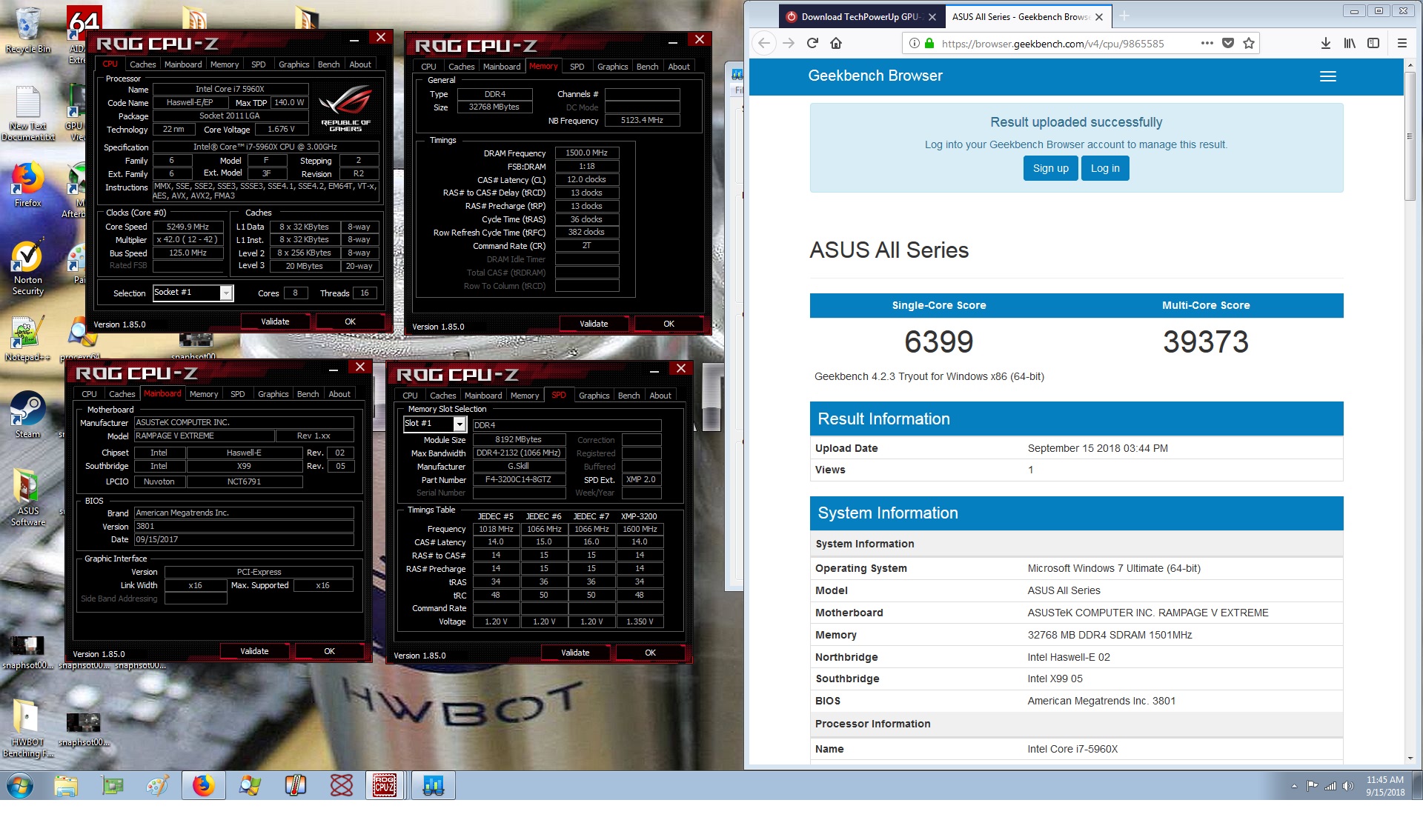The height and width of the screenshot is (840, 1423).
Task: Save page to Pocket
Action: point(1228,43)
